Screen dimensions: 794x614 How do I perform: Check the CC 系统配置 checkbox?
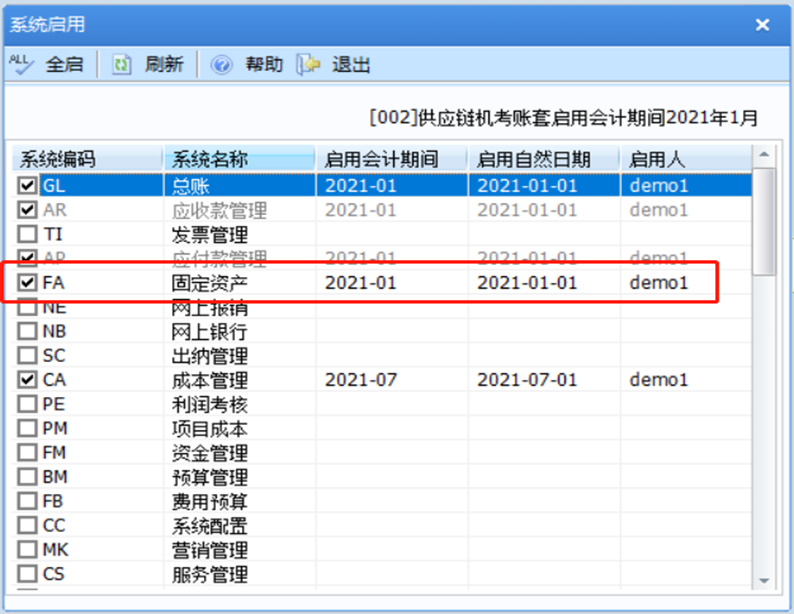coord(27,525)
